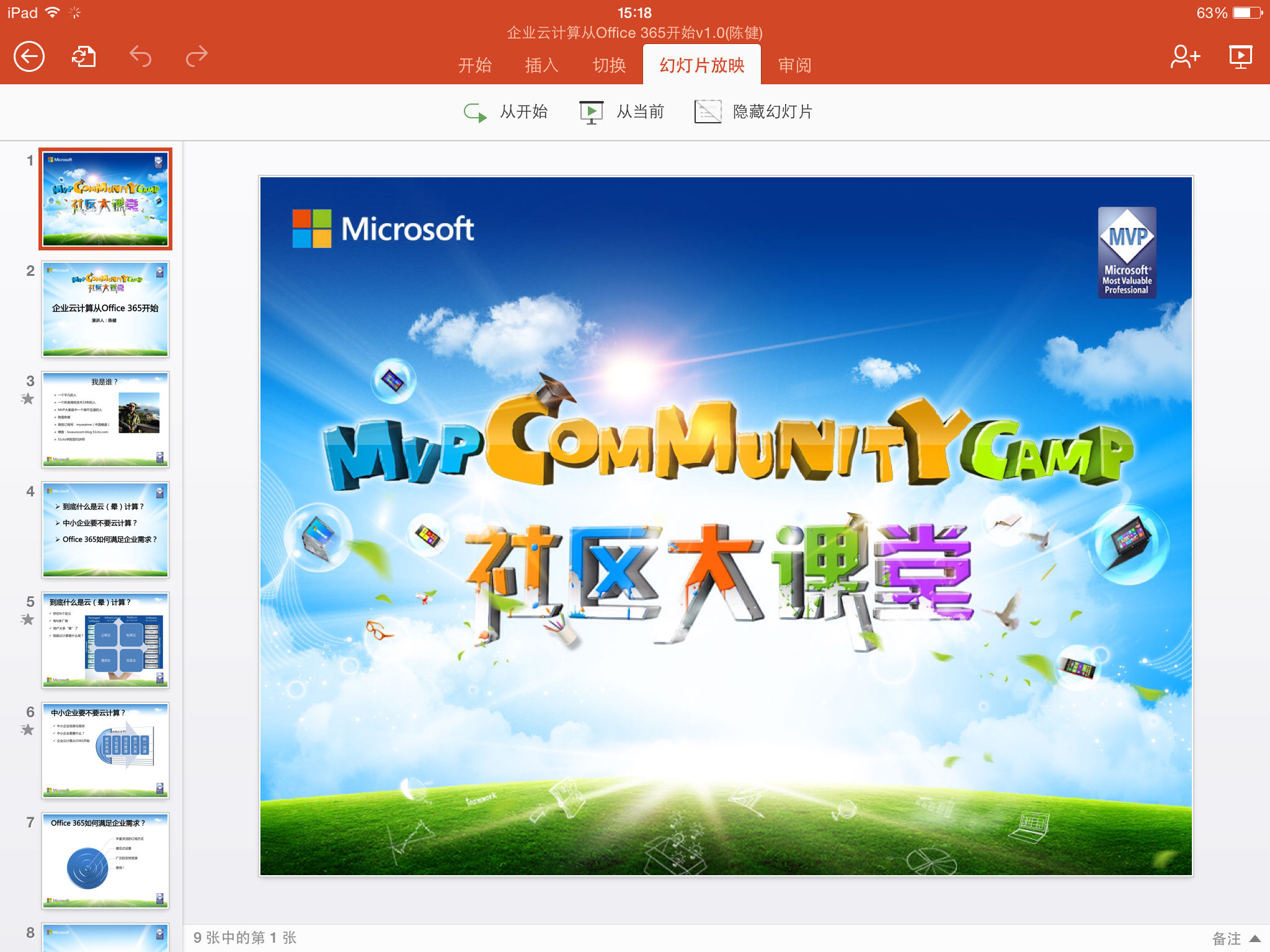Tap the animation star beside slide 3
This screenshot has height=952, width=1270.
pyautogui.click(x=27, y=399)
